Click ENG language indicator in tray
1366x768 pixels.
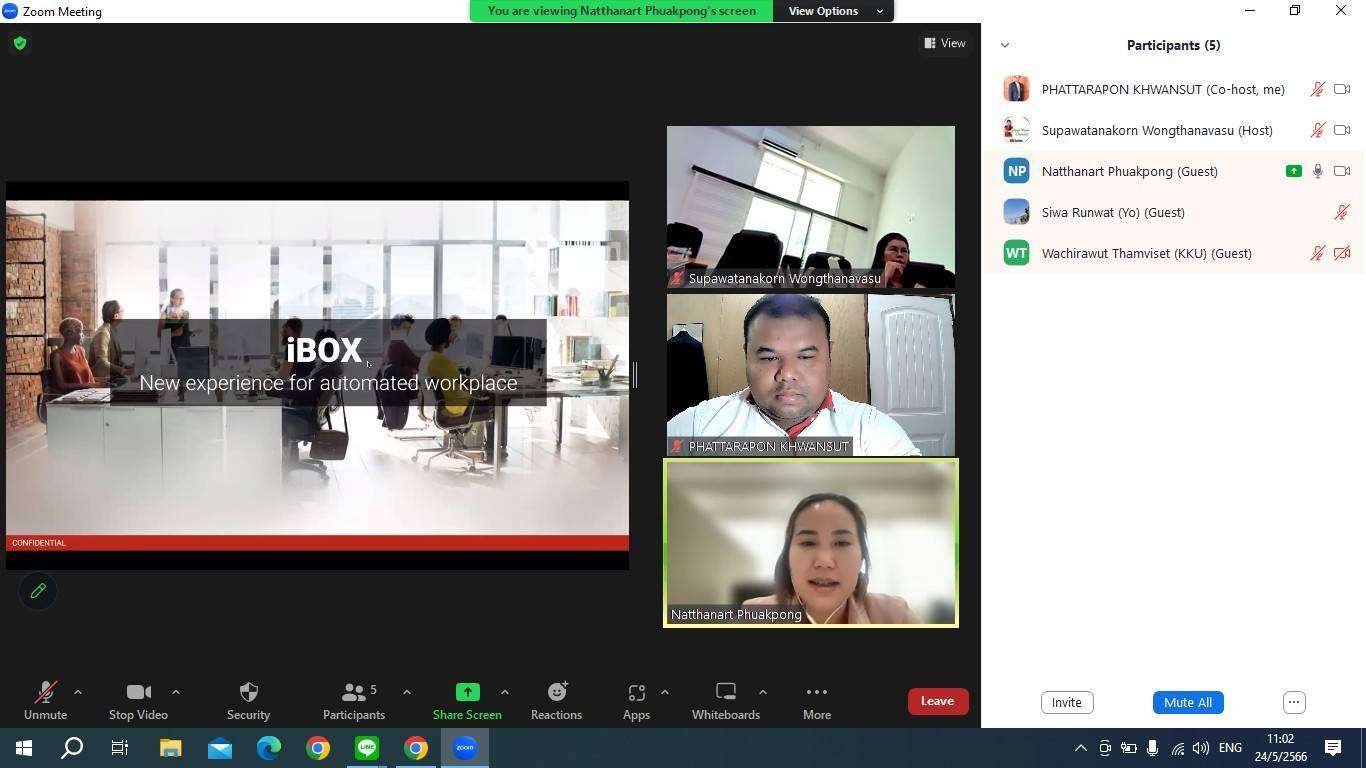(1231, 748)
